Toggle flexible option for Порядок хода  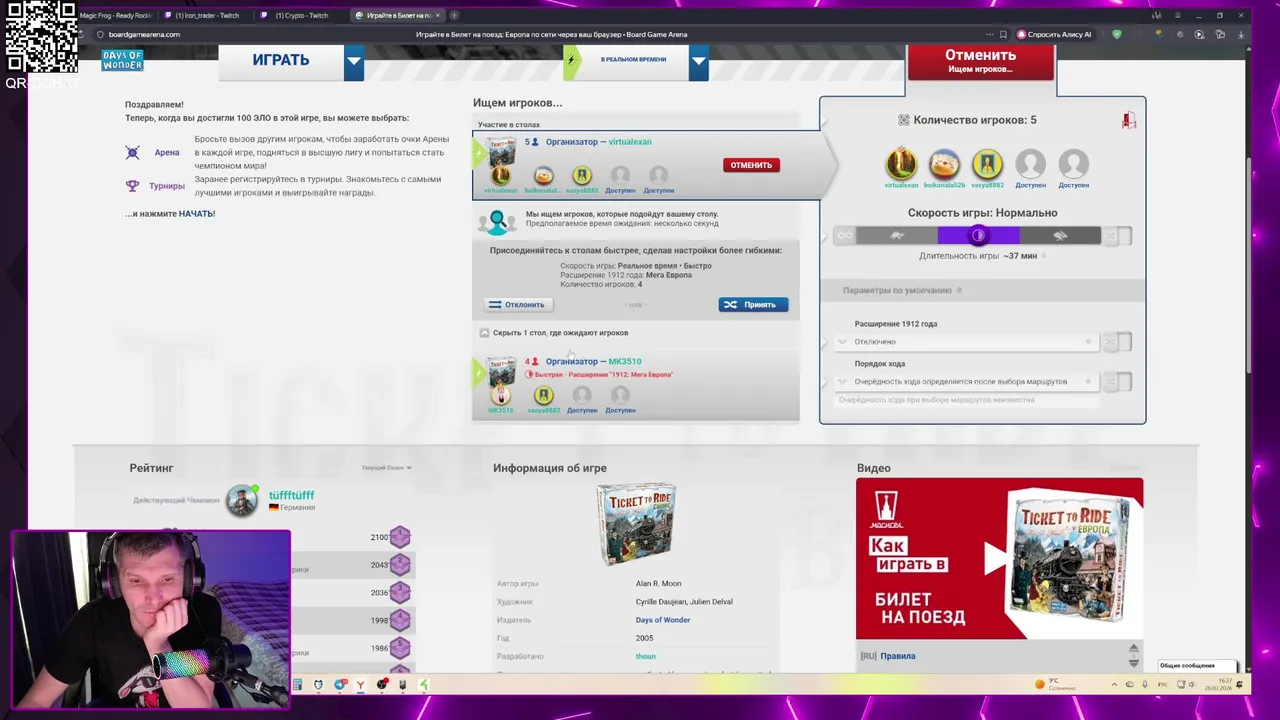pos(1118,382)
